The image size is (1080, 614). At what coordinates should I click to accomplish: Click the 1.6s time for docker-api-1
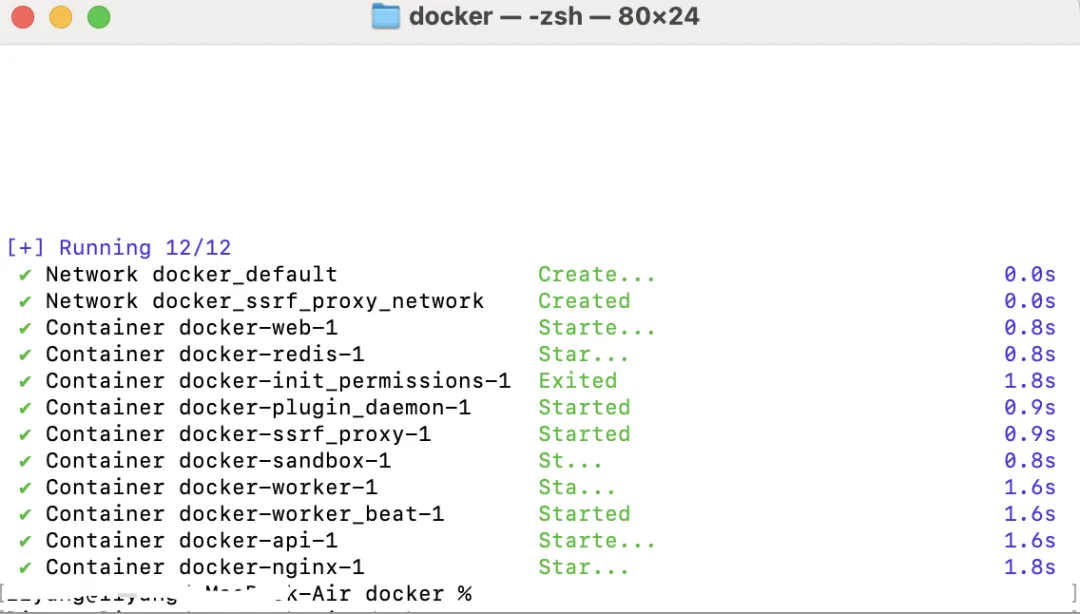(x=1030, y=541)
